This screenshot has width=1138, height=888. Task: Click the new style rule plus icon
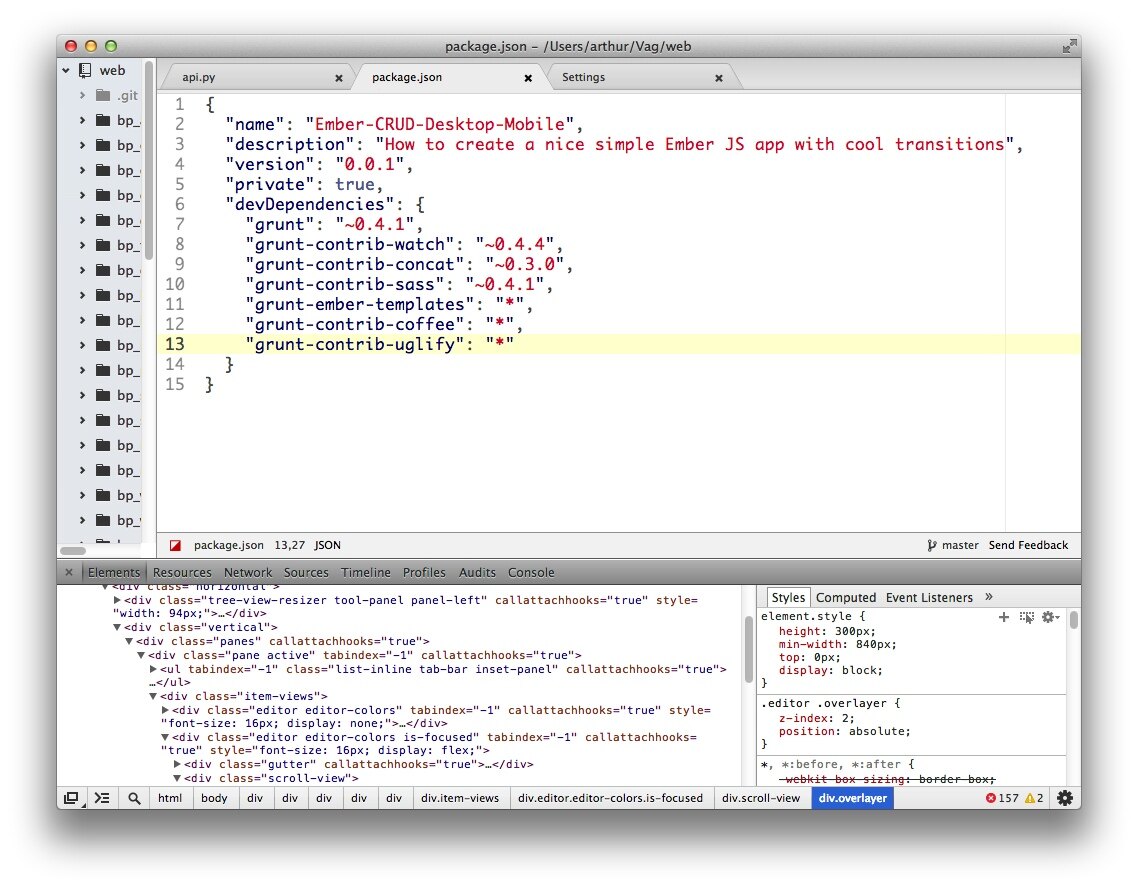(1004, 617)
